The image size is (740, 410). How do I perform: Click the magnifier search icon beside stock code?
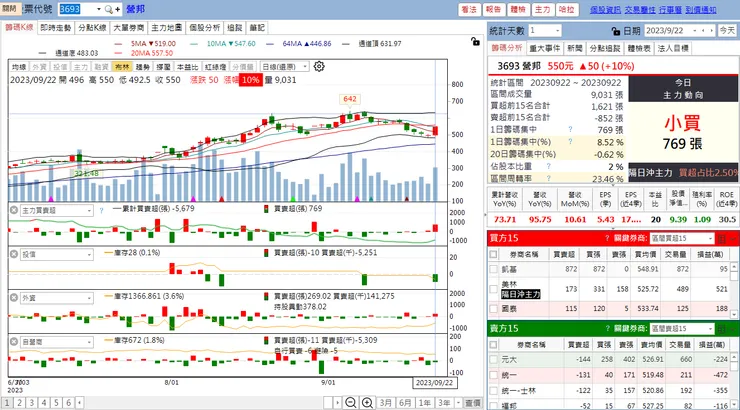pyautogui.click(x=109, y=9)
